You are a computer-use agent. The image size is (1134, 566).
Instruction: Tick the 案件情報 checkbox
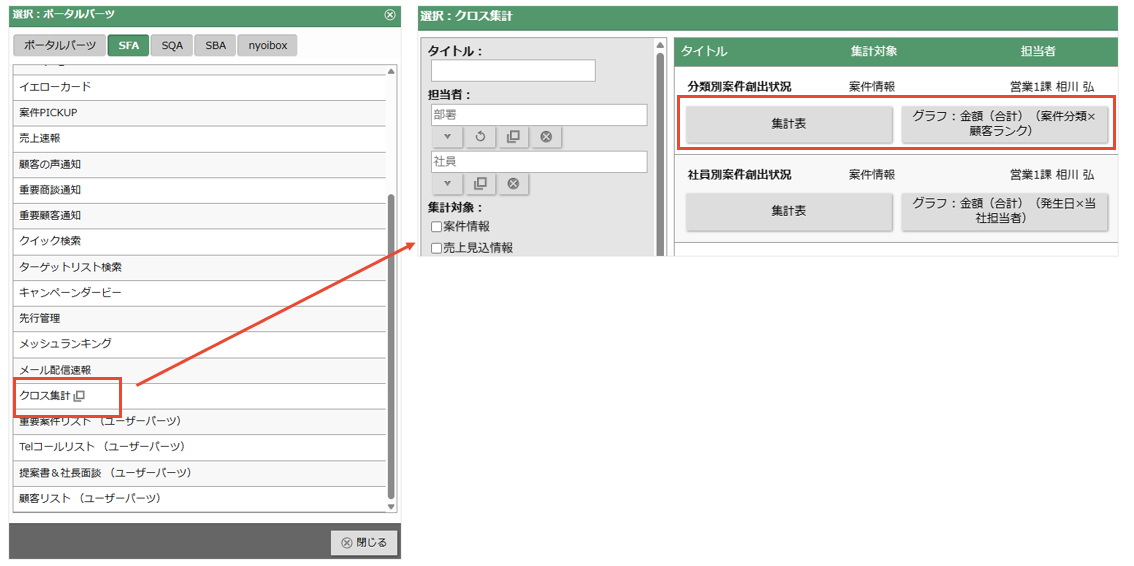[x=436, y=227]
